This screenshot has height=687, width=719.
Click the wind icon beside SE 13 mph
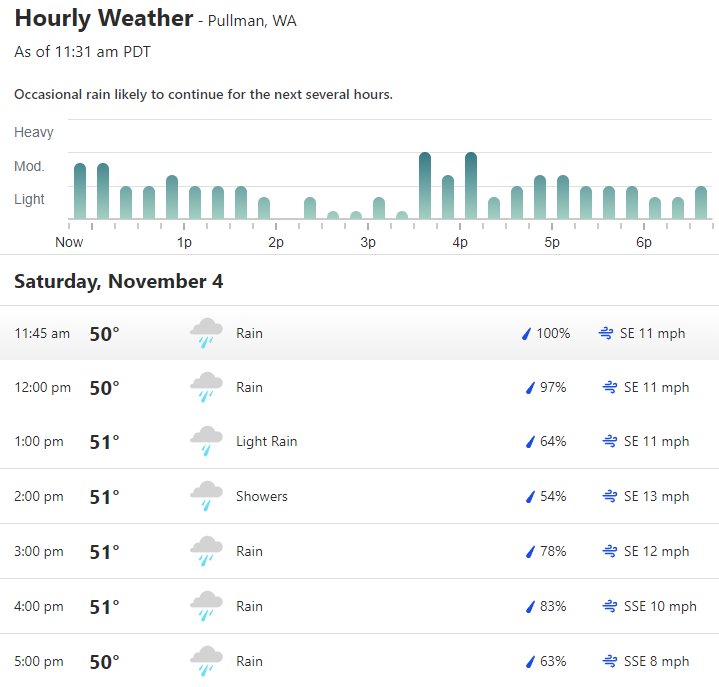(x=609, y=496)
